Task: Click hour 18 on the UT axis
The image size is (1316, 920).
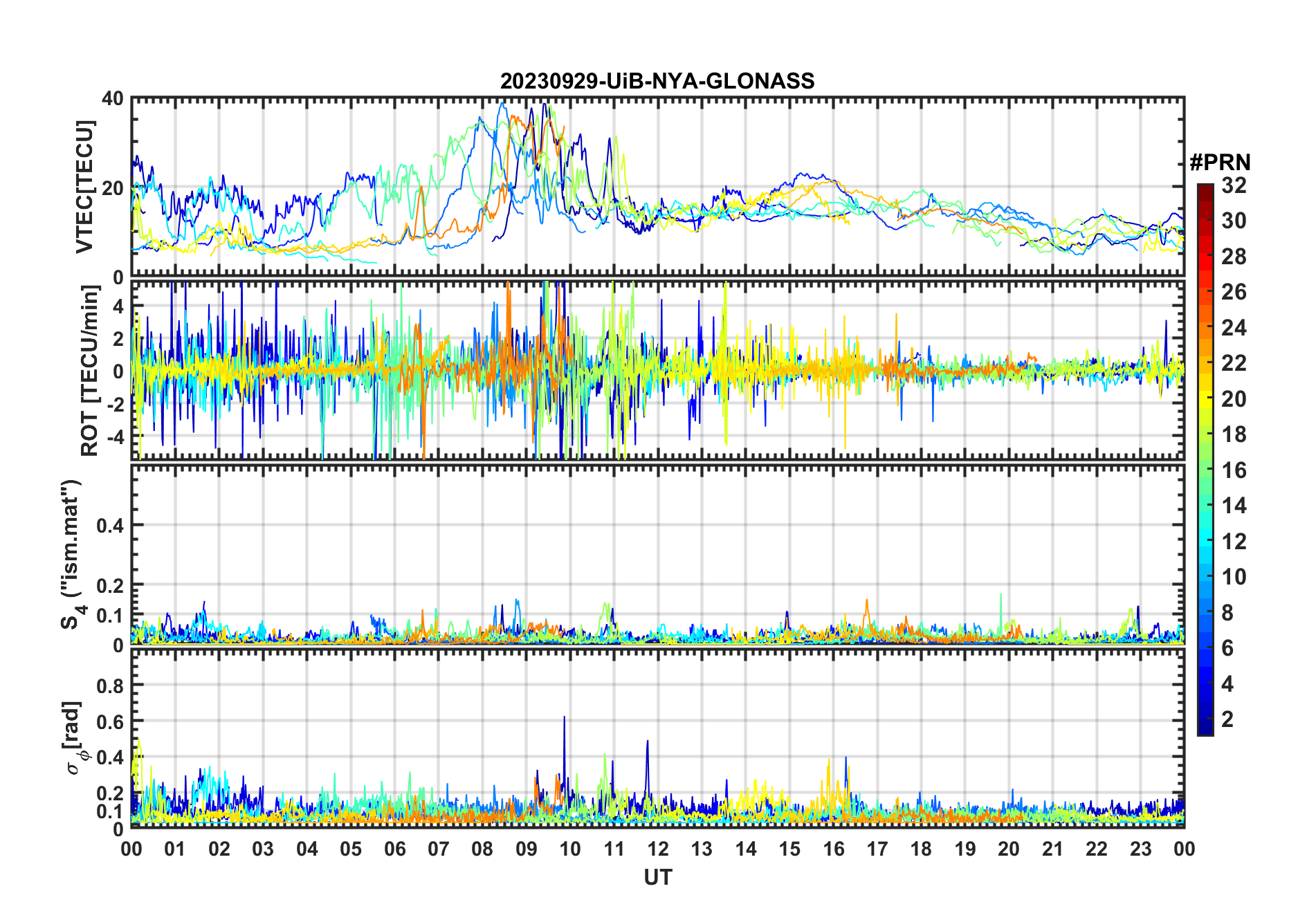Action: (921, 849)
